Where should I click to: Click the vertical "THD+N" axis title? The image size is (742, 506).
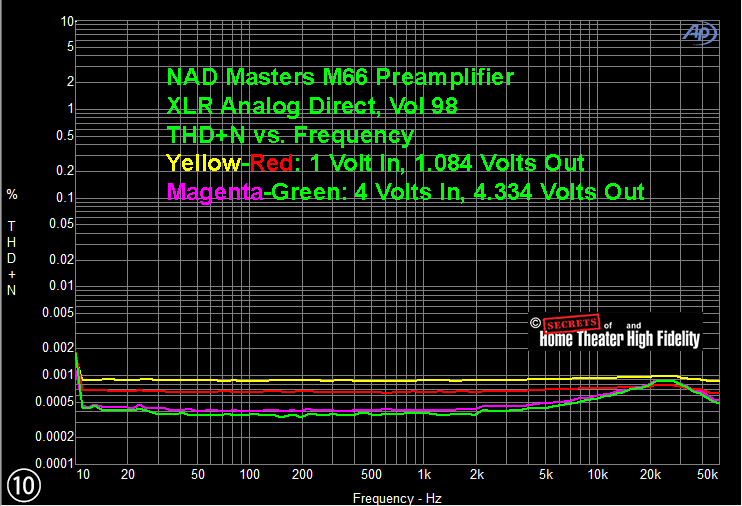[12, 258]
